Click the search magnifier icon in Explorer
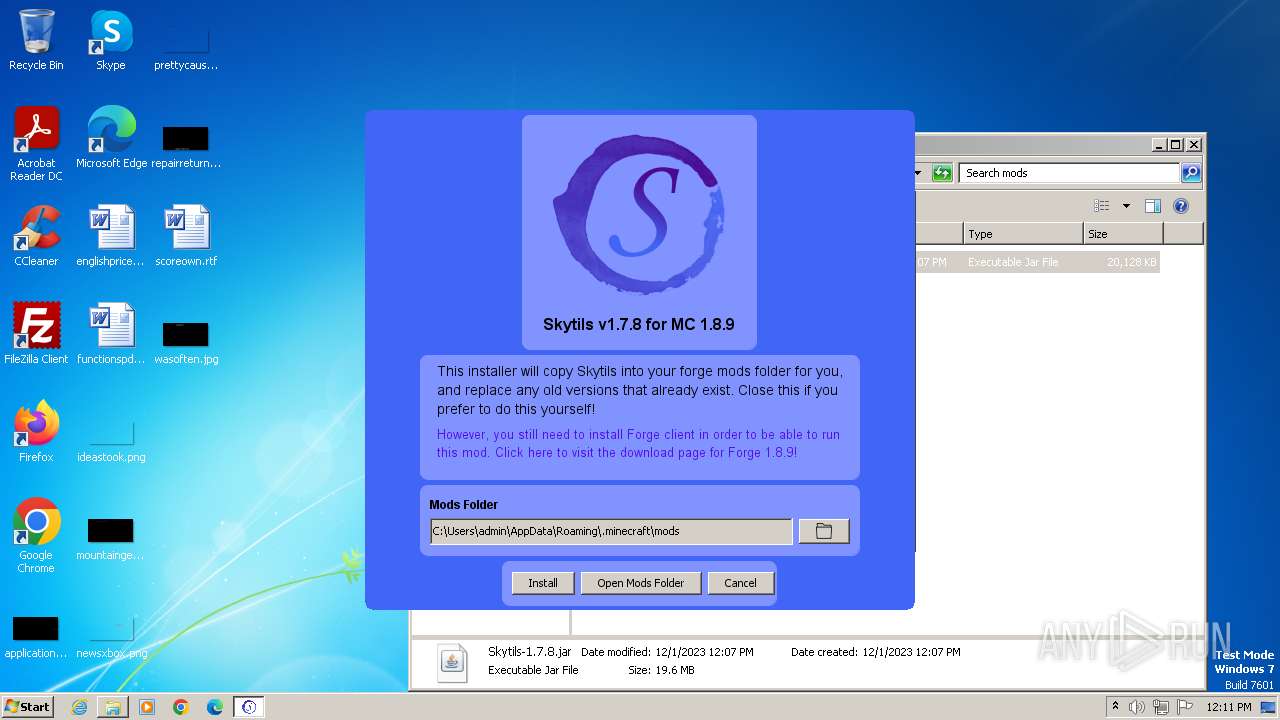The width and height of the screenshot is (1280, 720). pos(1191,173)
